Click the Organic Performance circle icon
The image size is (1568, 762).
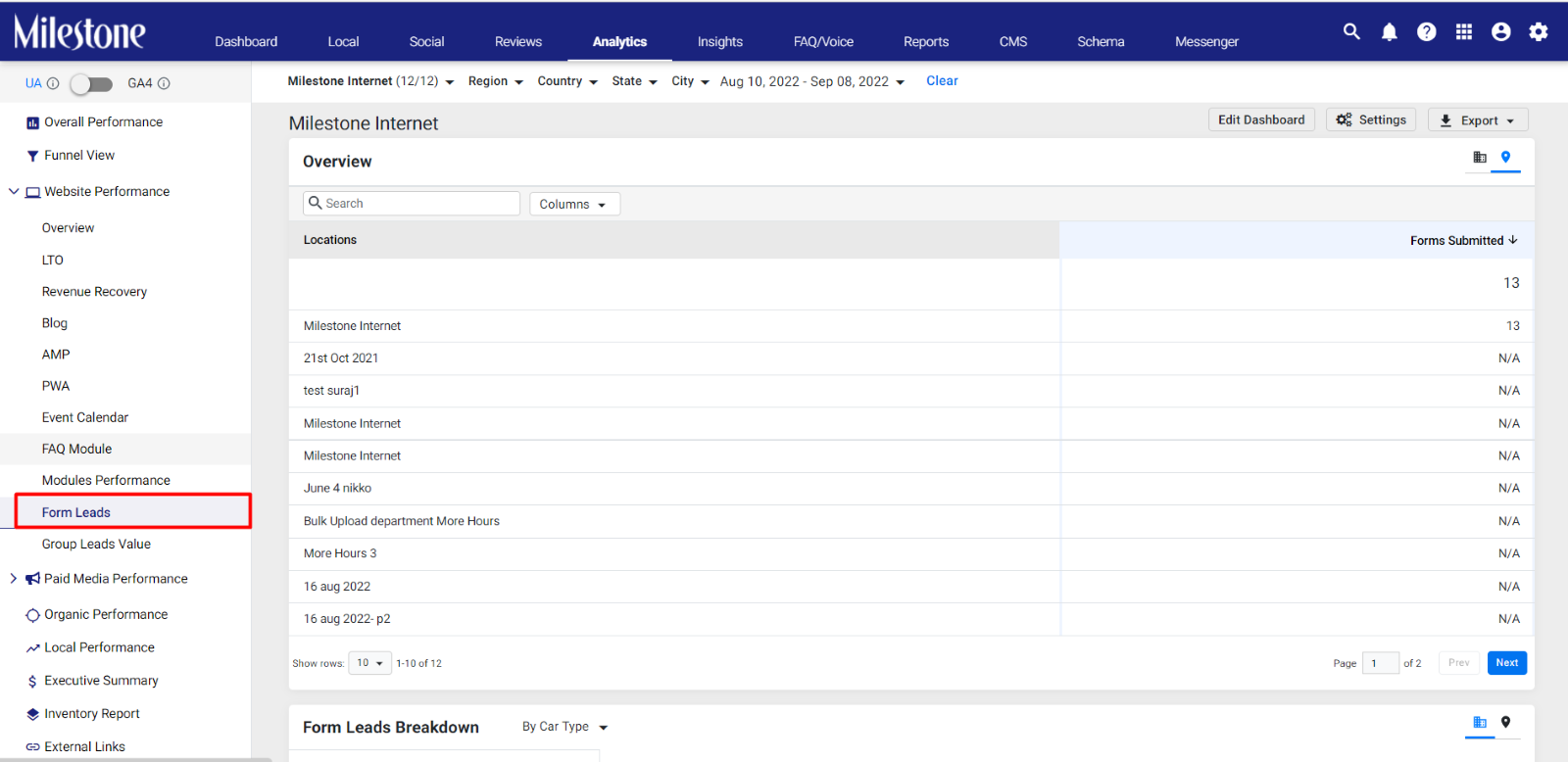pyautogui.click(x=32, y=615)
